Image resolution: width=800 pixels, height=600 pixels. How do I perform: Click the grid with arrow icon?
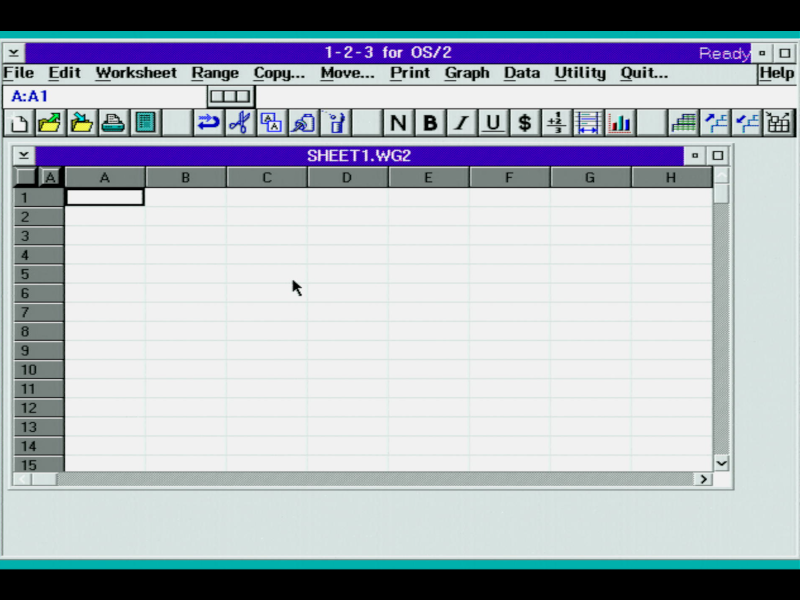point(778,122)
